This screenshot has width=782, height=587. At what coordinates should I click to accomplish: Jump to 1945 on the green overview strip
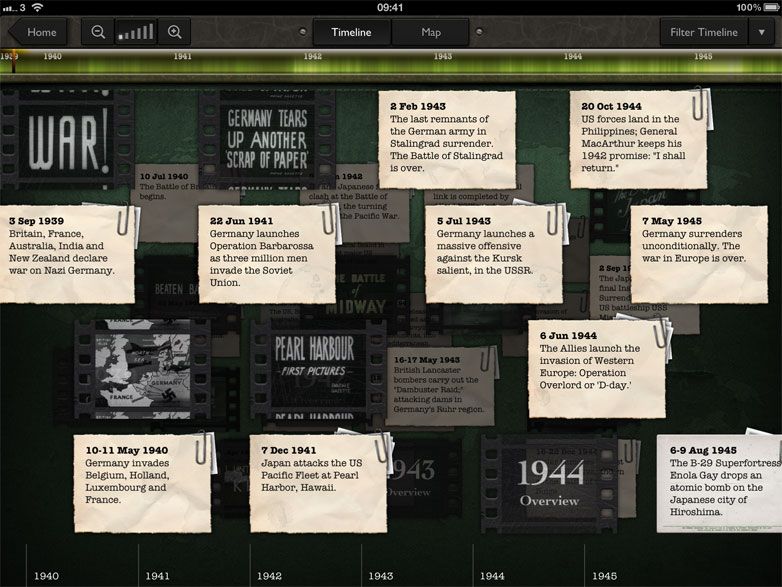tap(703, 56)
